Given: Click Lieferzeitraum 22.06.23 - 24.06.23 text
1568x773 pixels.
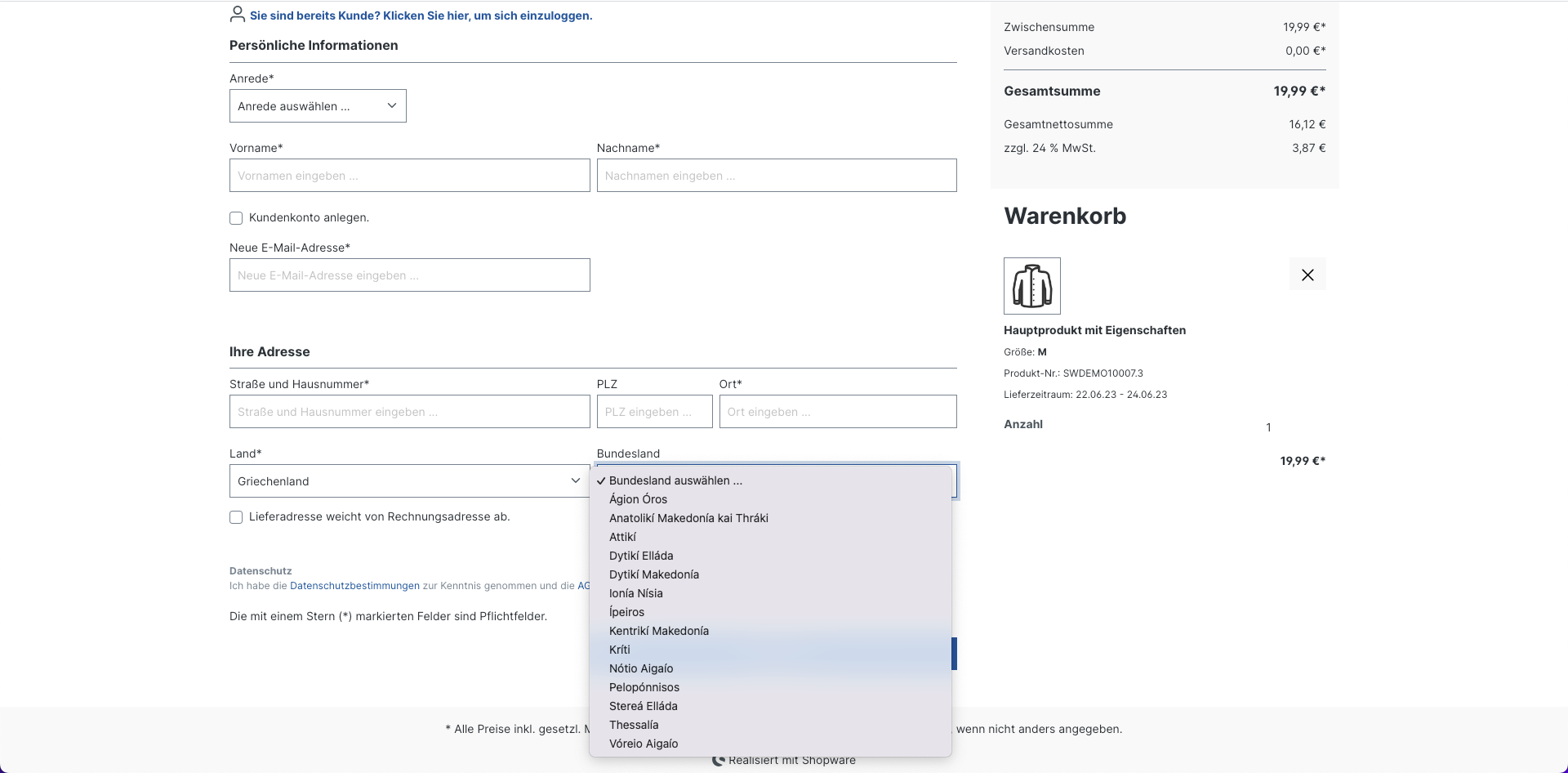Looking at the screenshot, I should (x=1085, y=395).
